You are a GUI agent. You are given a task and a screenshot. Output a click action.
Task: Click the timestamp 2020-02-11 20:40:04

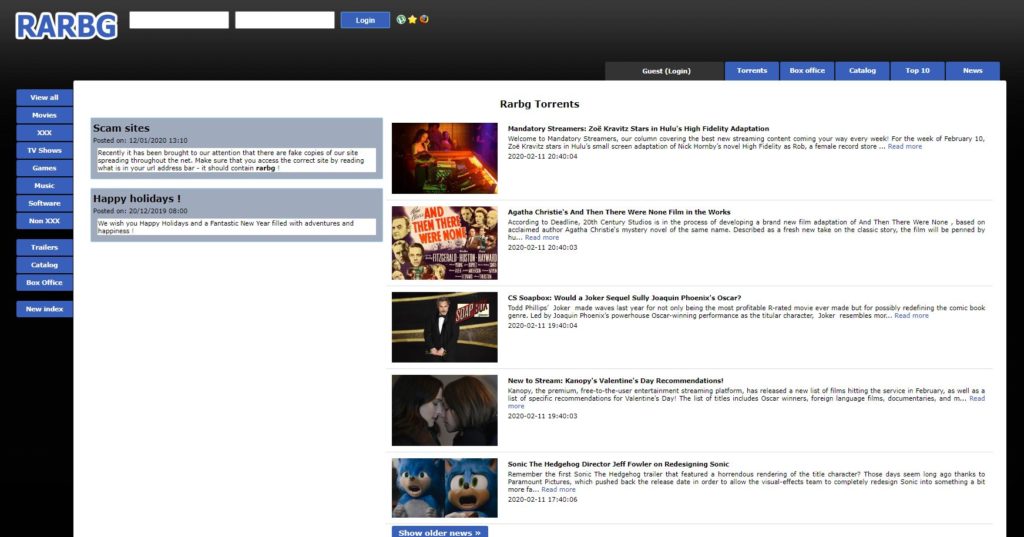click(542, 157)
